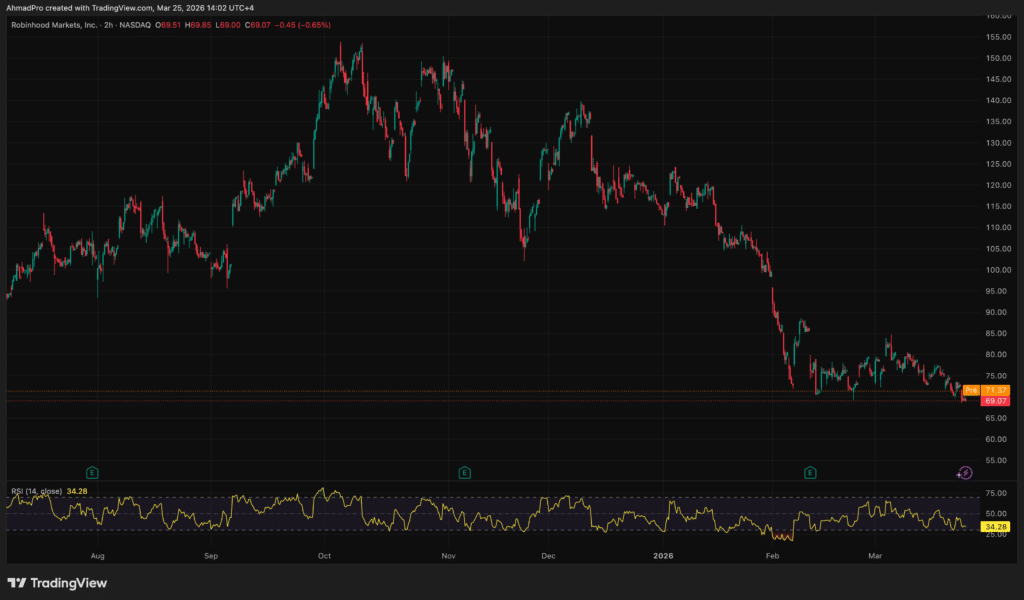The width and height of the screenshot is (1024, 600).
Task: Click the red 69.07 last price tag
Action: [995, 401]
